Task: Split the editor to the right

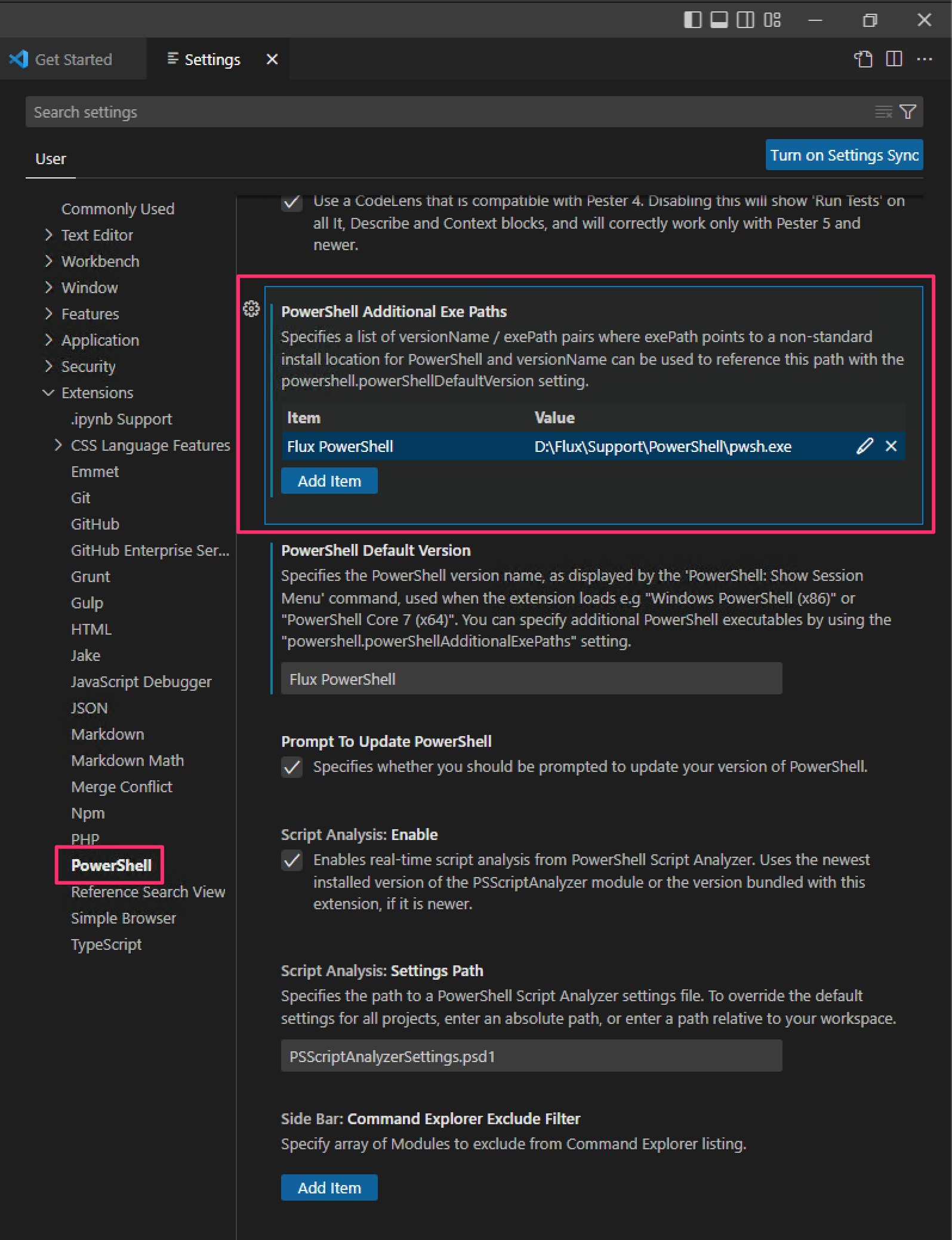Action: (x=894, y=59)
